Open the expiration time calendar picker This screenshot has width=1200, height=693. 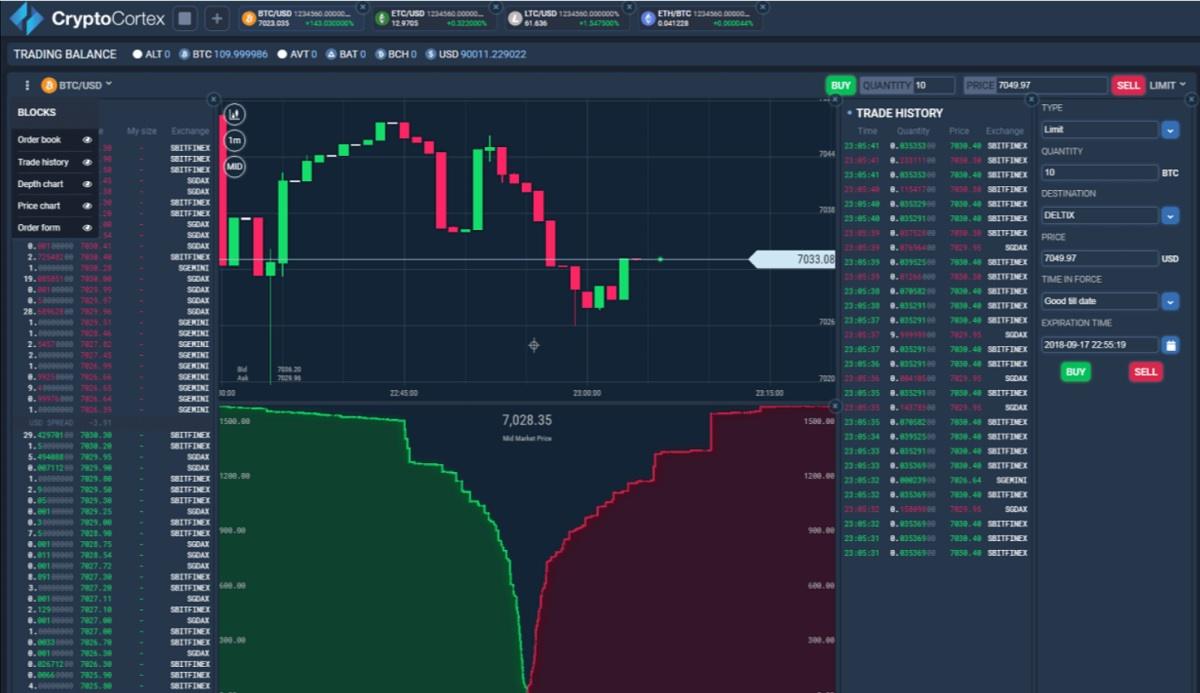pyautogui.click(x=1170, y=345)
